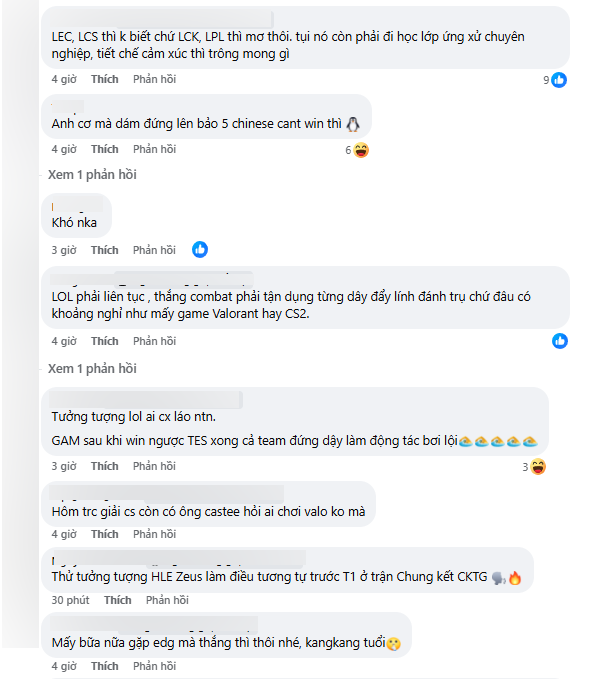Toggle Thích on the HLE Zeus comment

pos(117,600)
